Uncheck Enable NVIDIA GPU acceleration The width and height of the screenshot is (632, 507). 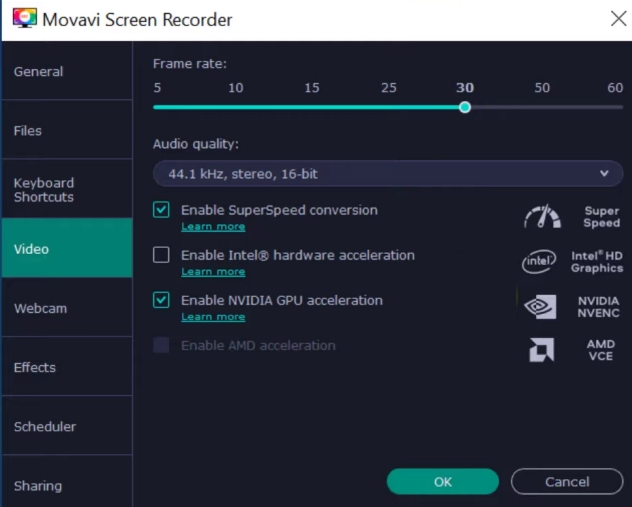tap(161, 300)
